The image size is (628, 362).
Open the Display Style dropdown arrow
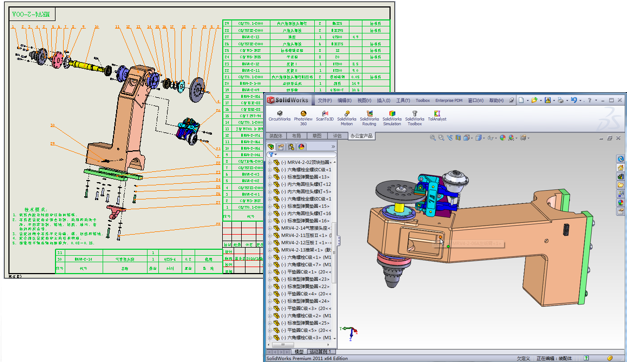click(x=483, y=138)
